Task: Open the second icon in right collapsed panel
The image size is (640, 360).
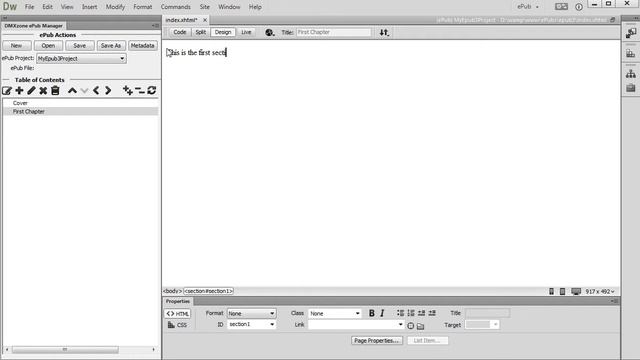Action: [631, 53]
